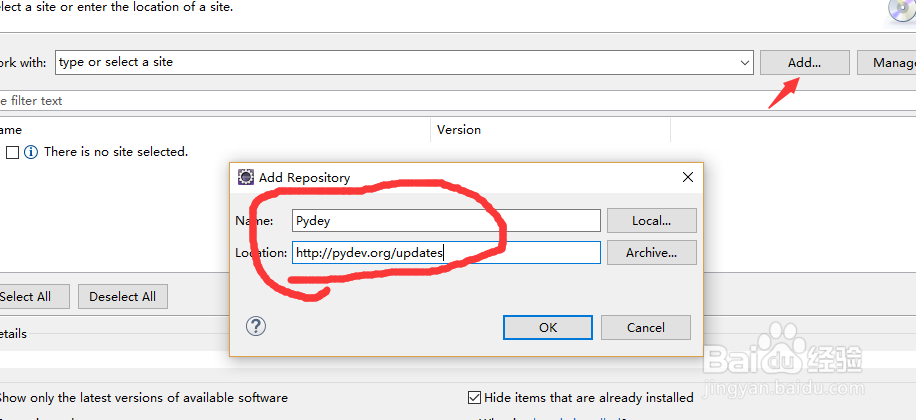Choose the Archive... button
The image size is (916, 420).
(650, 253)
